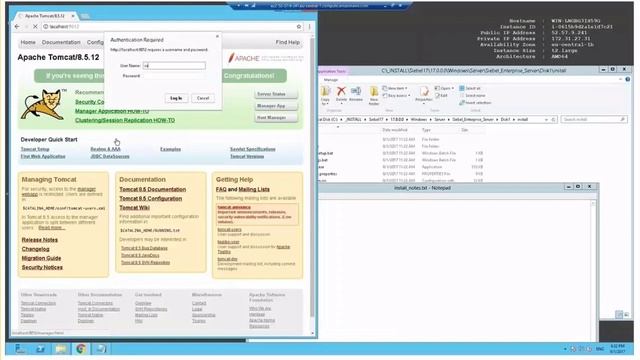
Task: Open Tomcat 8.5 Documentation link
Action: pyautogui.click(x=153, y=189)
